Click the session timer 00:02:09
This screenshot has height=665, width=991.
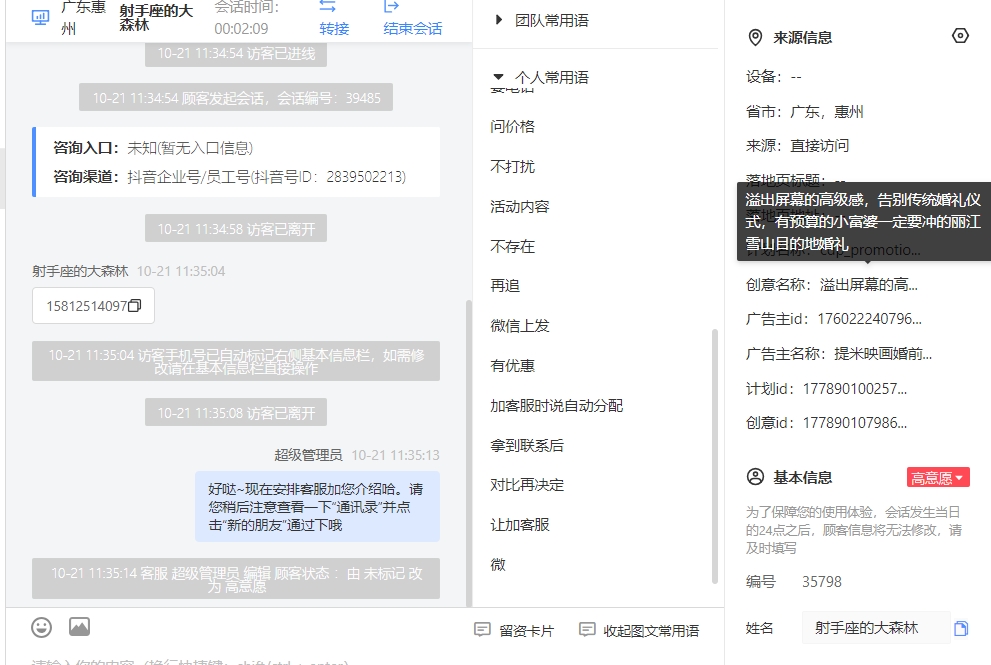(x=241, y=28)
